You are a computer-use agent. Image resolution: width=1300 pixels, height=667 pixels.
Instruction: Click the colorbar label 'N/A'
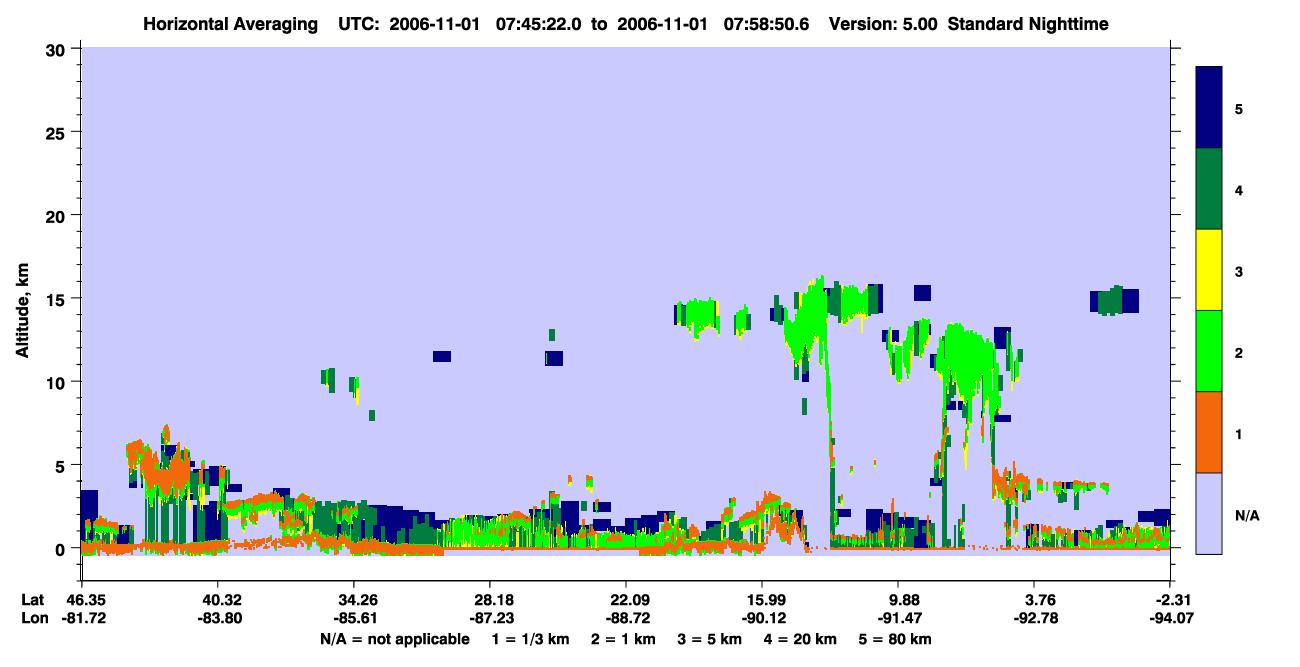[1246, 514]
